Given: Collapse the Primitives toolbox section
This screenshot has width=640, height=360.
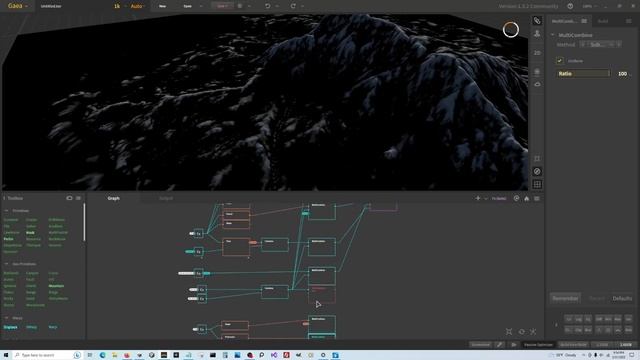Looking at the screenshot, I should (6, 211).
